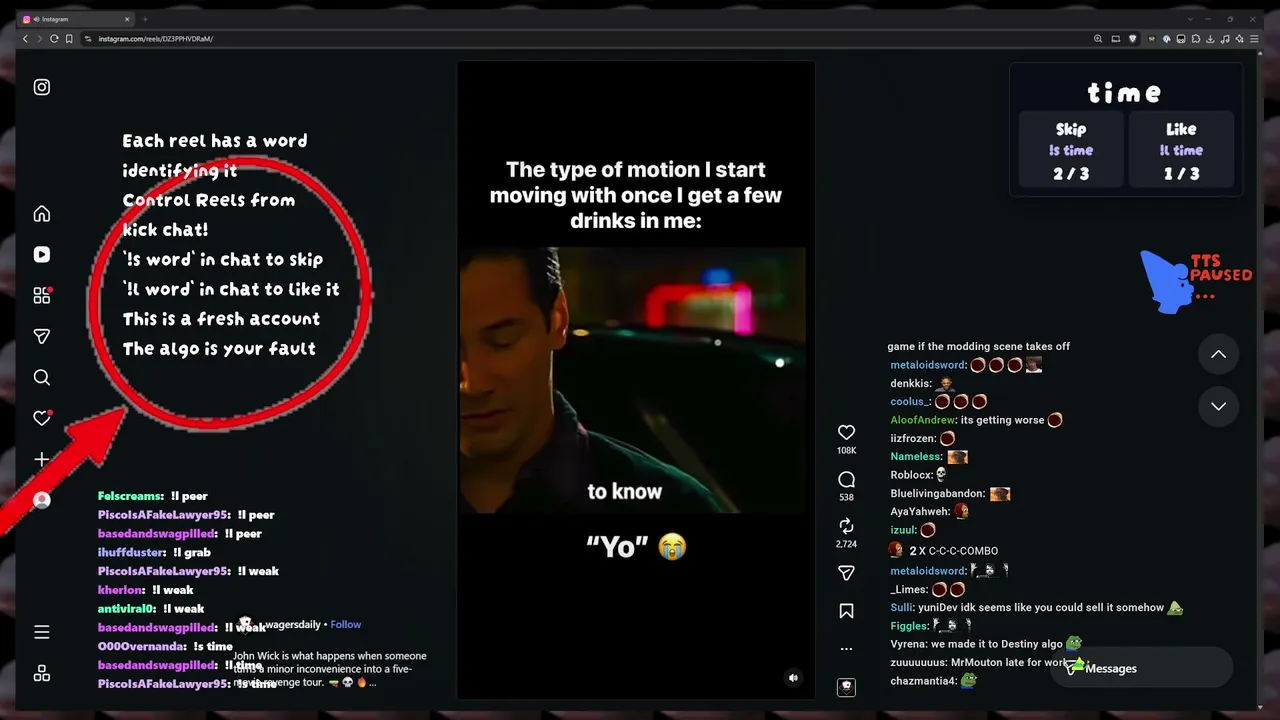The width and height of the screenshot is (1280, 720).
Task: Go to Instagram Home feed
Action: coord(42,214)
